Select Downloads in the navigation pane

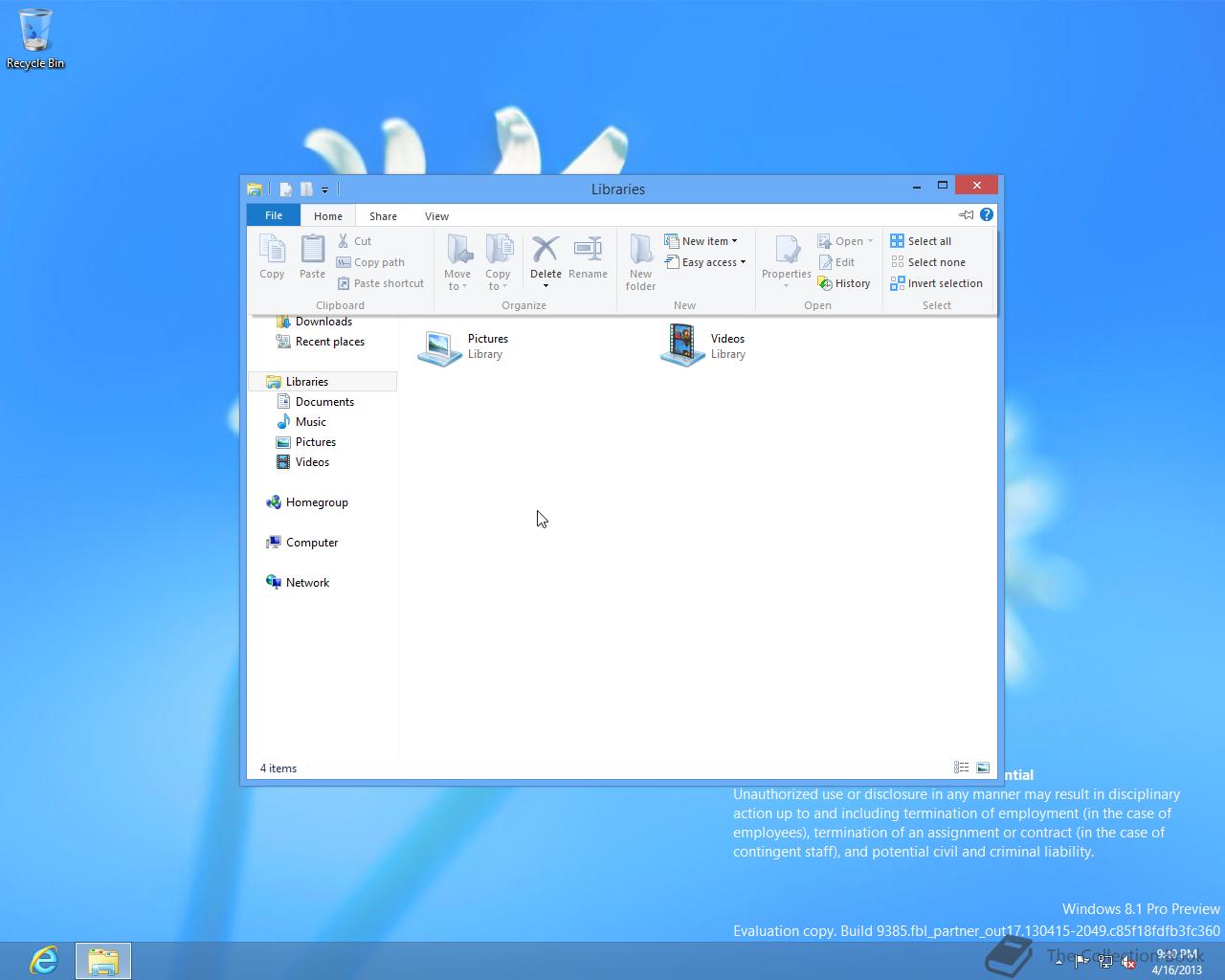tap(323, 322)
